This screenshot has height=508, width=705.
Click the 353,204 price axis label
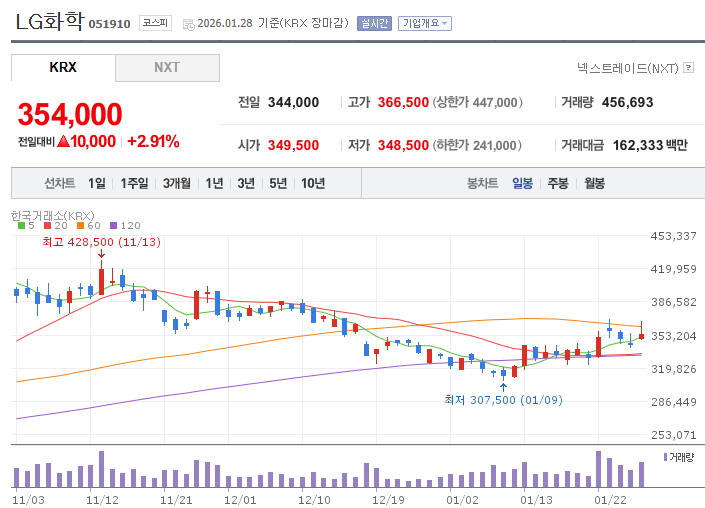[674, 336]
